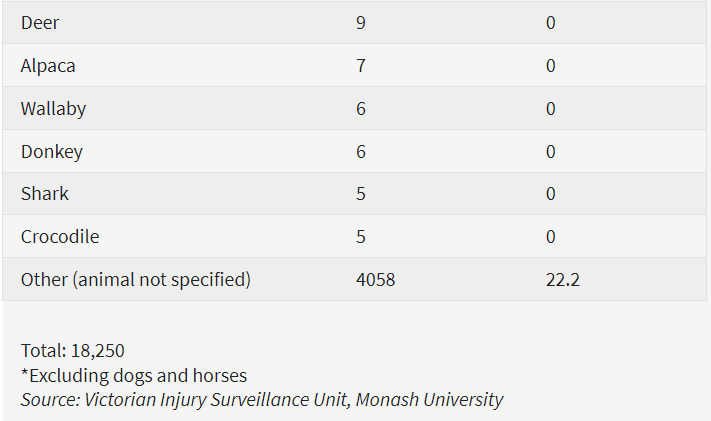The image size is (711, 421).
Task: Select the count 7 in Alpaca row
Action: pos(361,66)
